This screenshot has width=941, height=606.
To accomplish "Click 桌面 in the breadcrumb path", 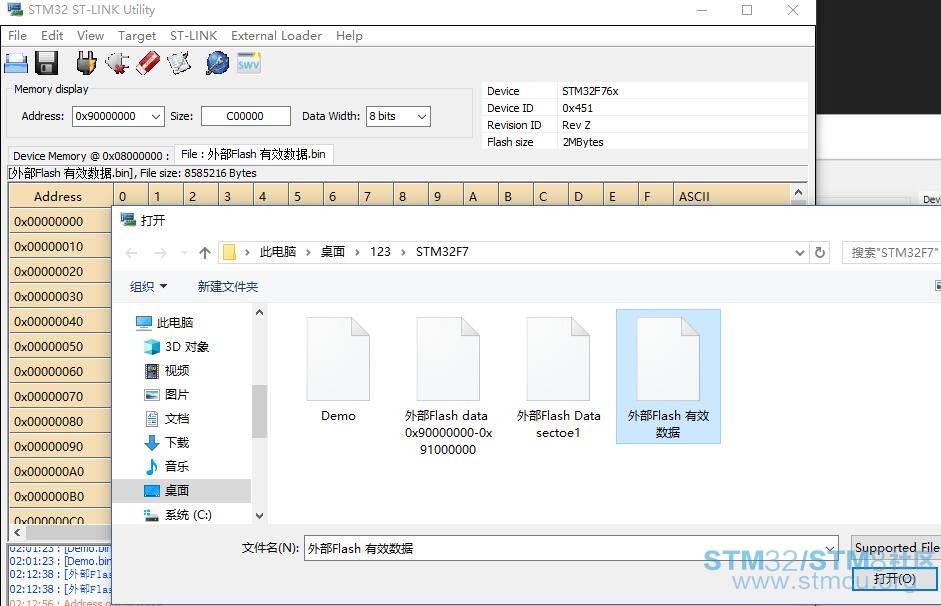I will pos(332,252).
